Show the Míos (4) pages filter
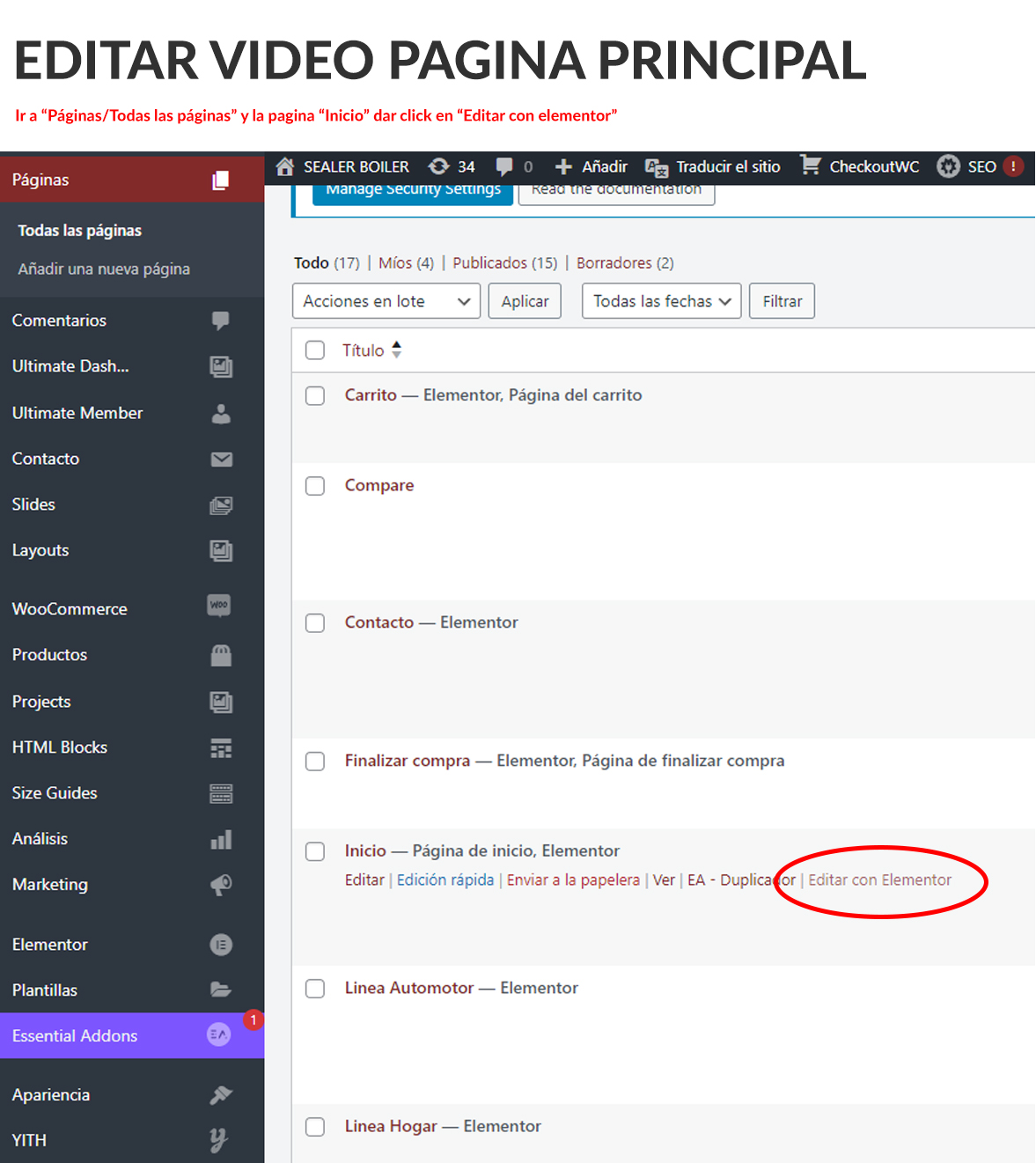This screenshot has width=1036, height=1163. click(x=406, y=263)
